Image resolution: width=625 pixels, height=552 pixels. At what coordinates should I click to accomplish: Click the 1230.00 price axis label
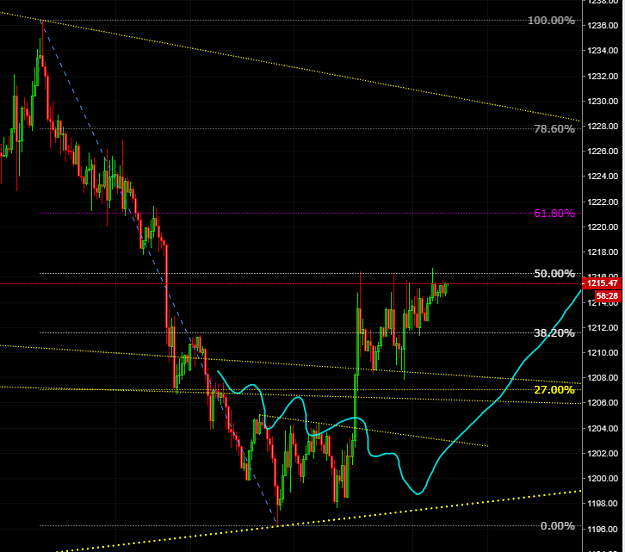(602, 101)
